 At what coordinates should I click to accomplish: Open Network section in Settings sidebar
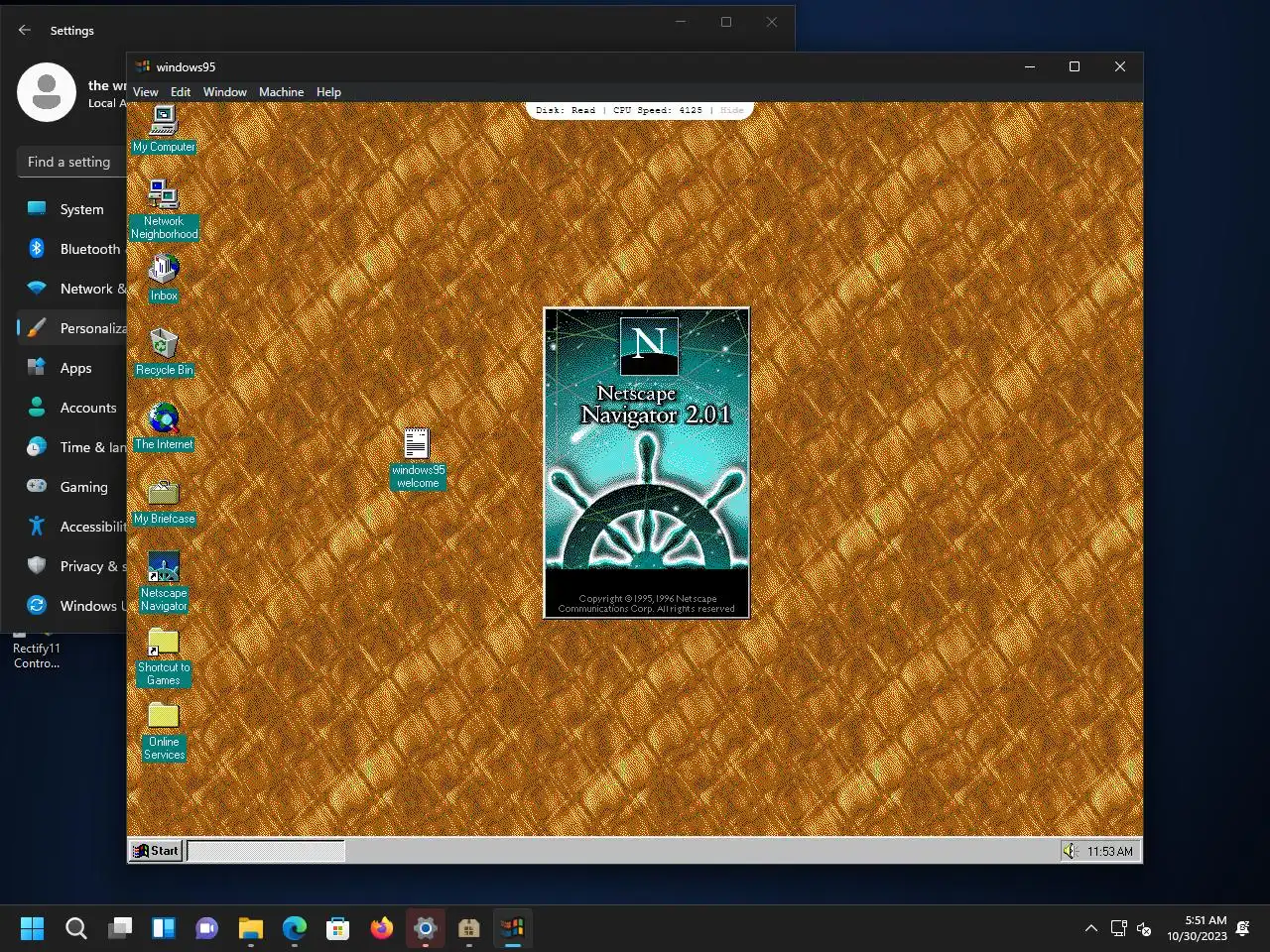(71, 289)
